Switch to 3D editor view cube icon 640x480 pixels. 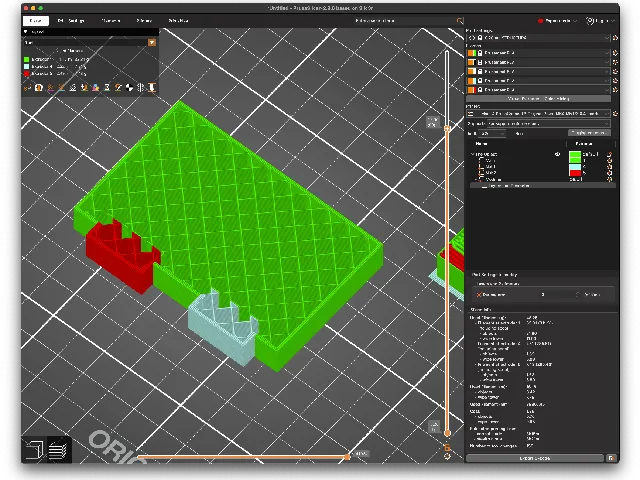34,450
